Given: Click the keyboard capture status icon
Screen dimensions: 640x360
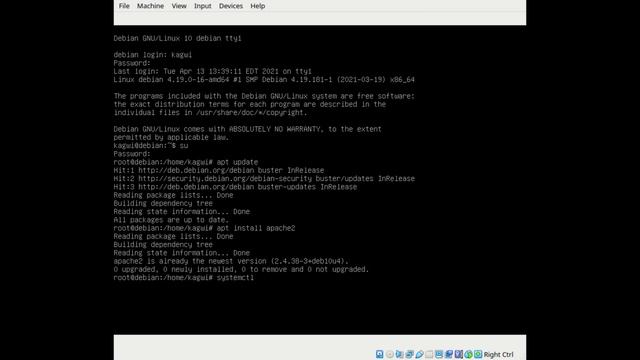Looking at the screenshot, I should pyautogui.click(x=478, y=354).
